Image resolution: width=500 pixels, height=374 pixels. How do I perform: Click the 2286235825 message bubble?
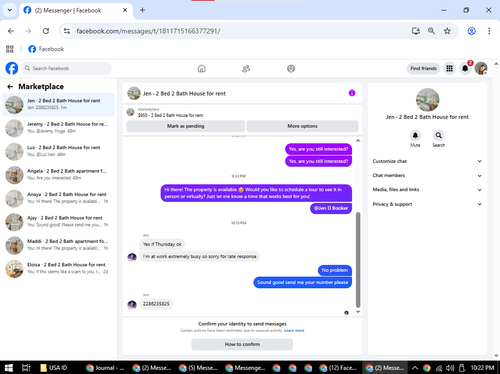point(156,304)
